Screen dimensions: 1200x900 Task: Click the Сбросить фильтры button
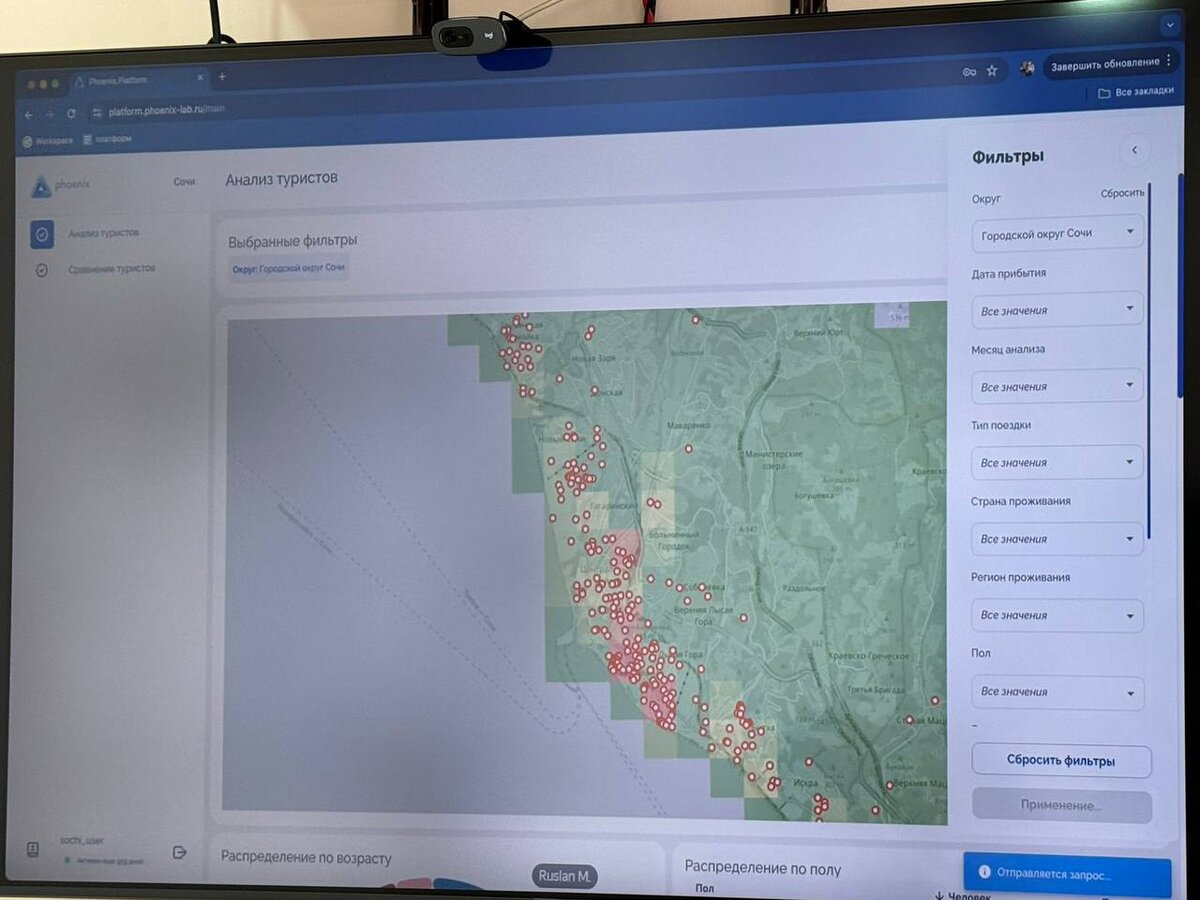1061,761
